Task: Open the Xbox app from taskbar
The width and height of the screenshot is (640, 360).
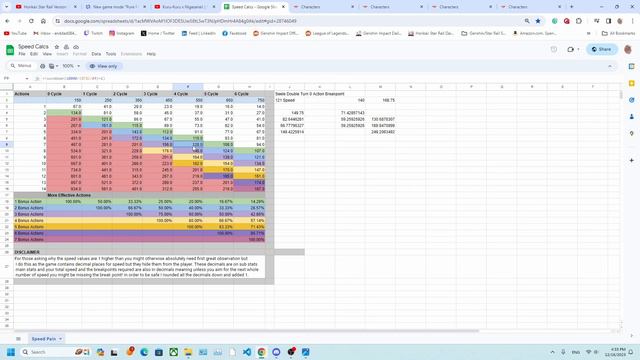Action: point(173,352)
